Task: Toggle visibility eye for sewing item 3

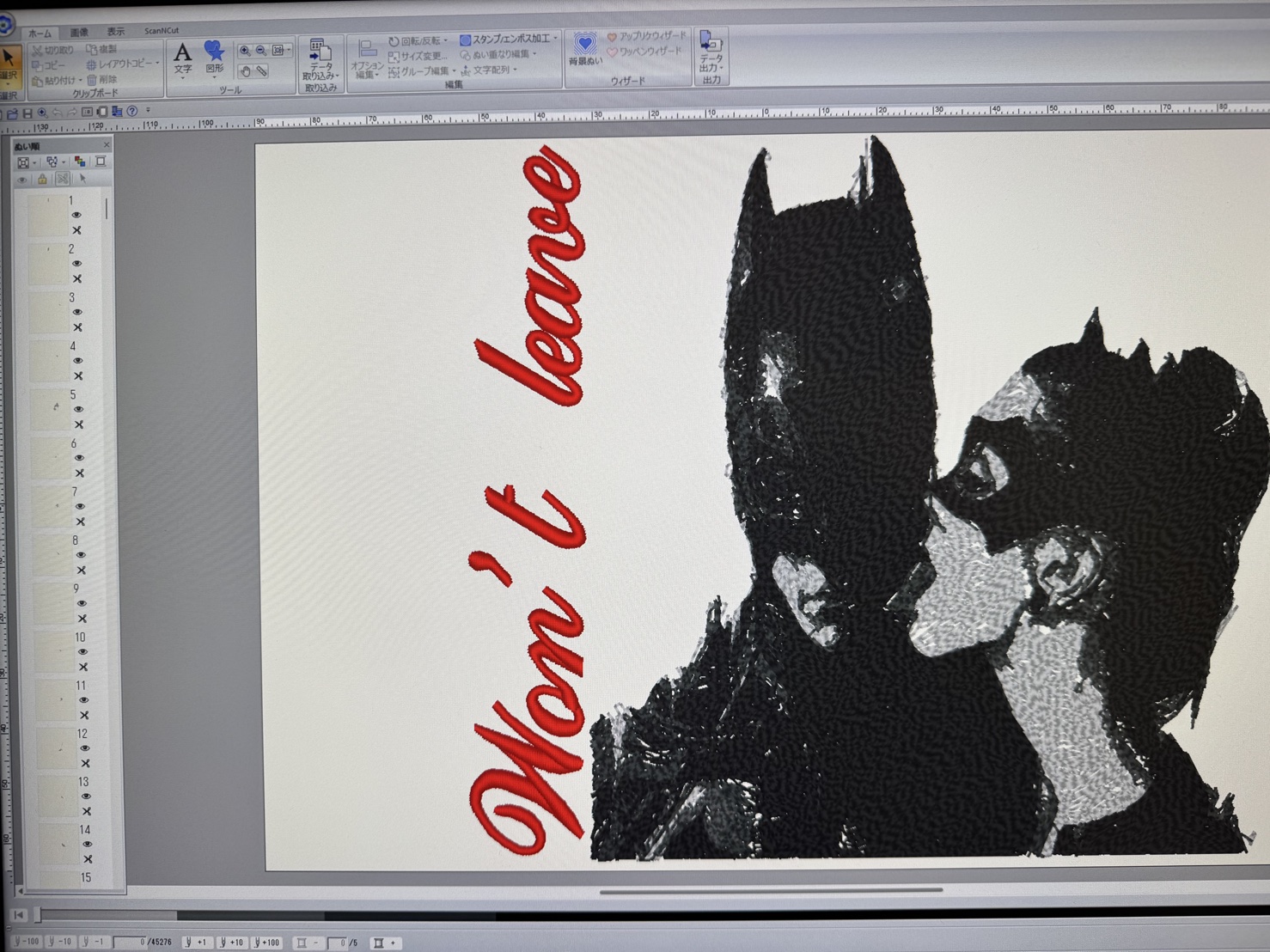Action: [x=77, y=312]
